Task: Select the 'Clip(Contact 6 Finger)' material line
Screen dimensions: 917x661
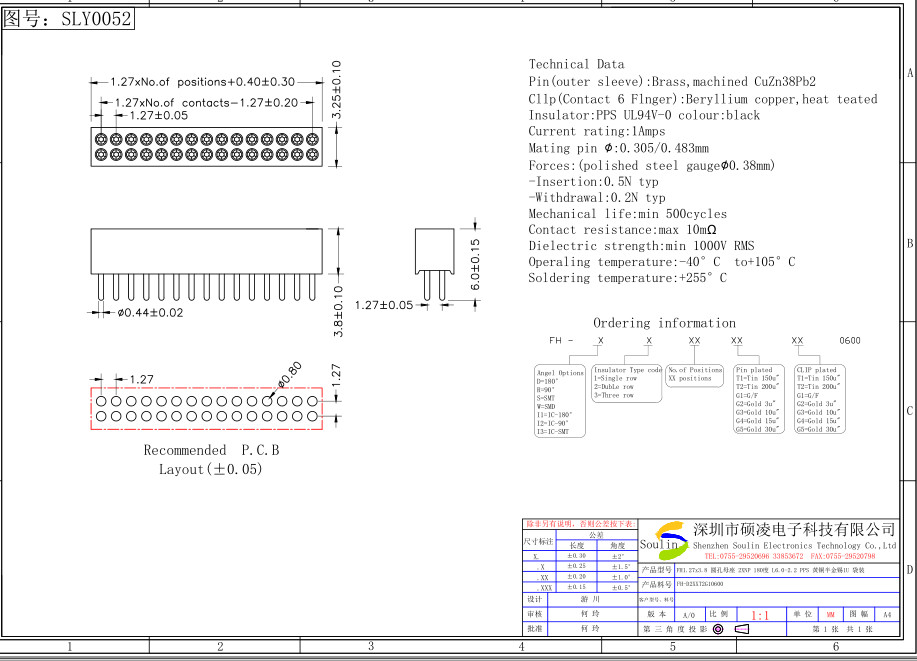Action: point(702,99)
